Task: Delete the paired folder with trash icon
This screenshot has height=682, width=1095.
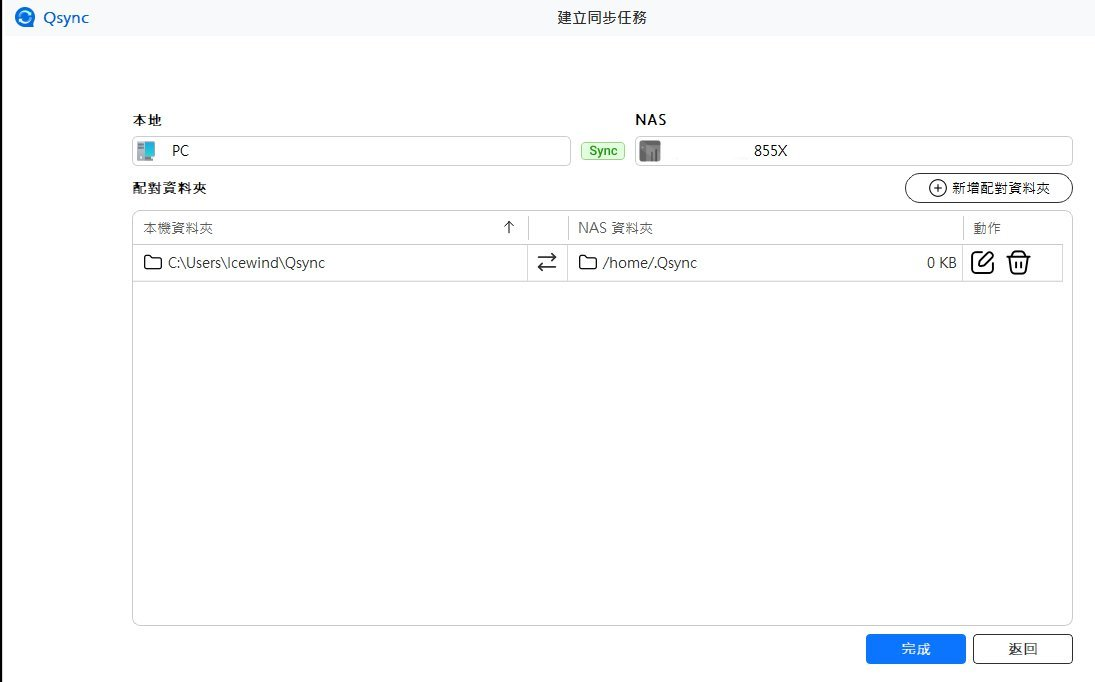Action: [1018, 262]
